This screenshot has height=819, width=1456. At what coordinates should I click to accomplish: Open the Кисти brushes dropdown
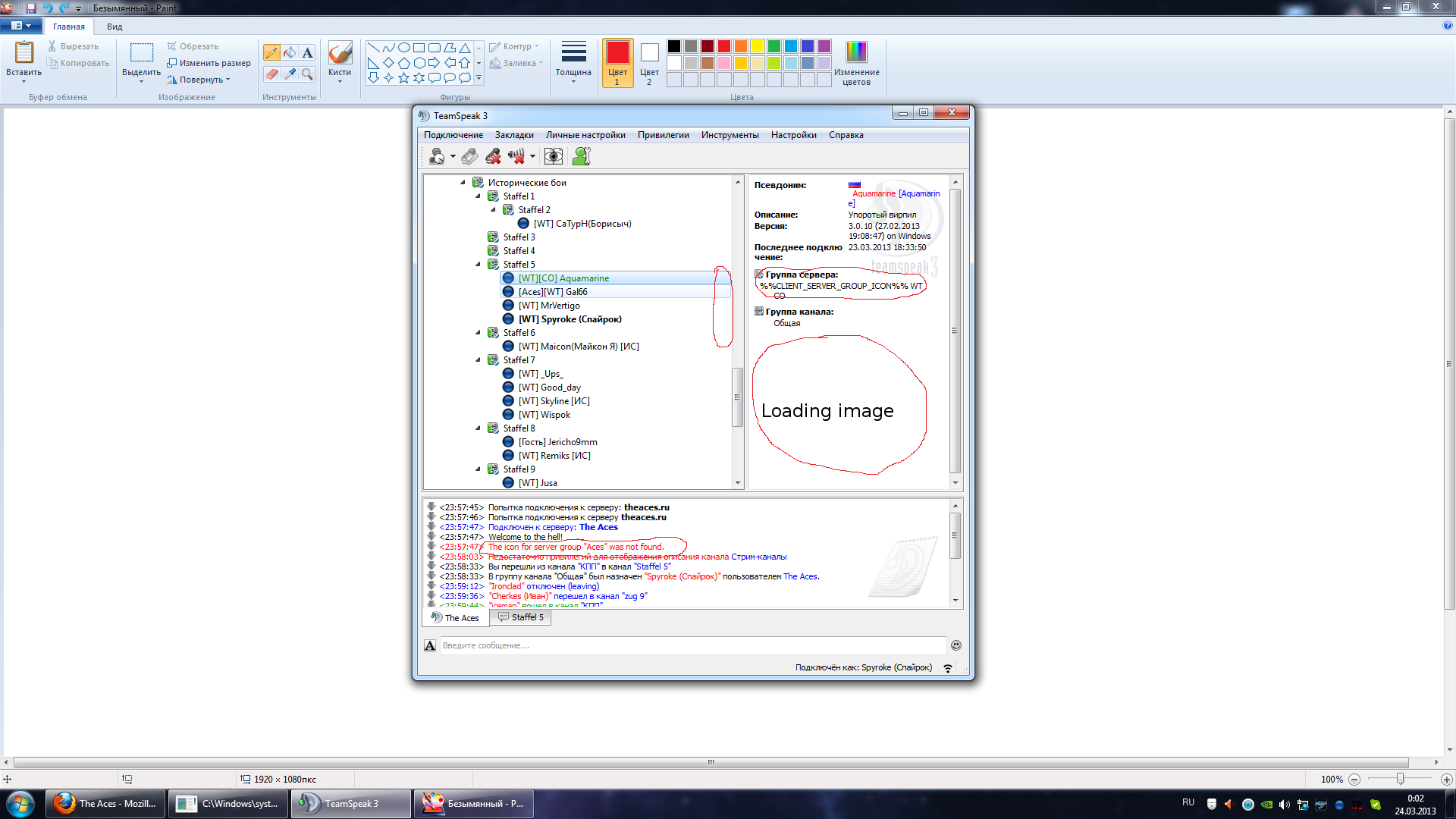(340, 74)
